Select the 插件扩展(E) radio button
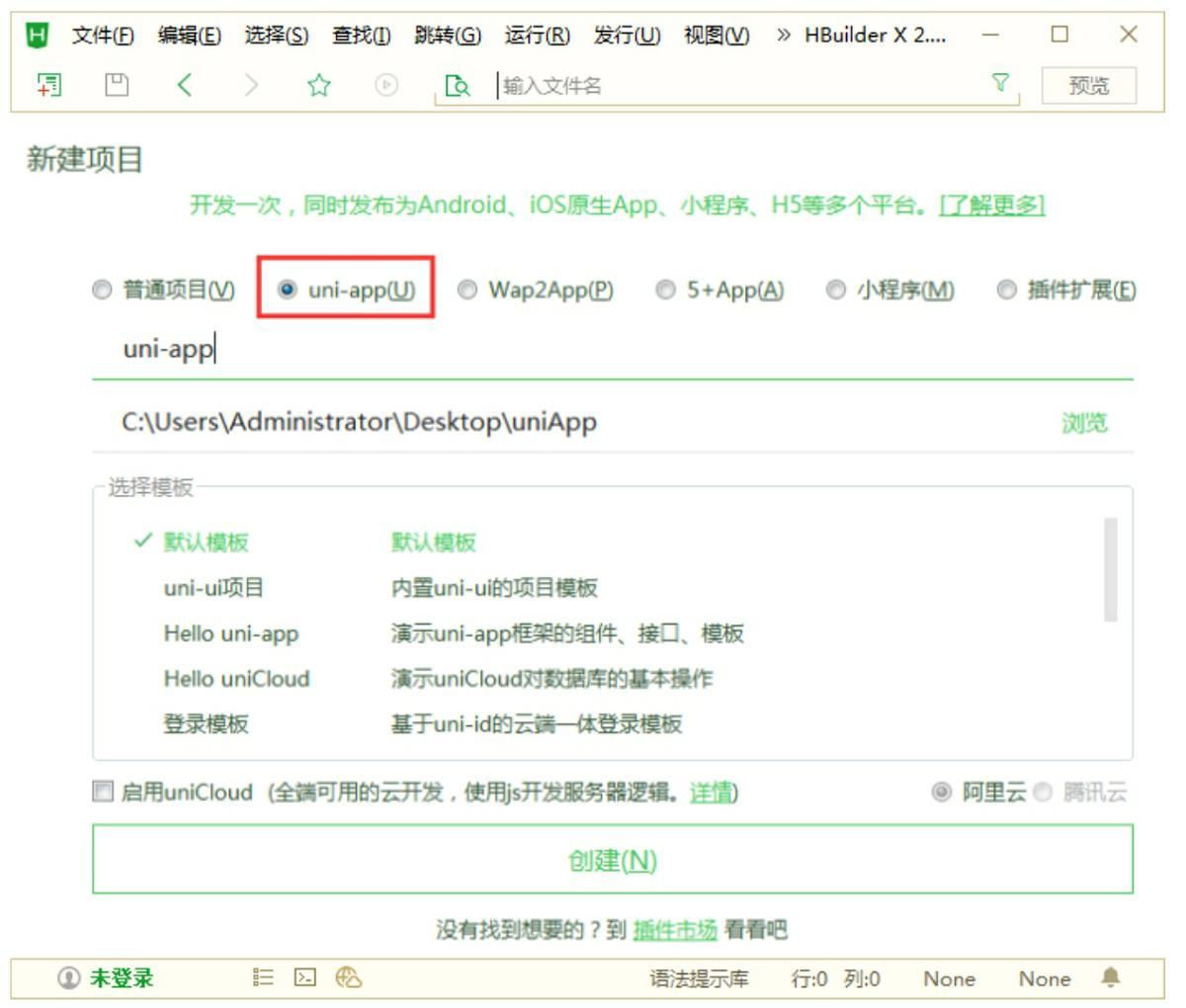This screenshot has height=1008, width=1186. [1006, 291]
